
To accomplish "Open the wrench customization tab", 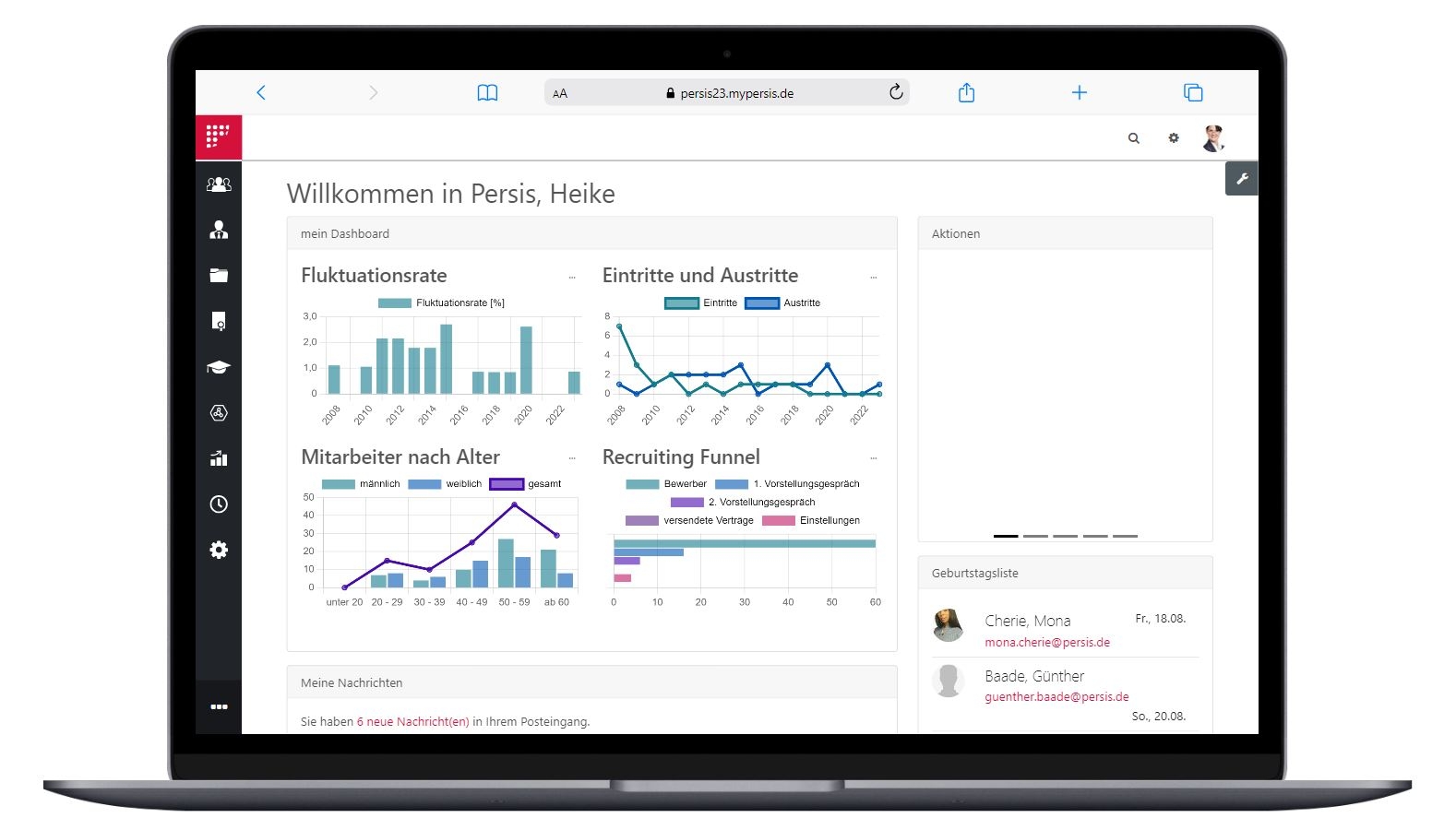I will (x=1242, y=179).
